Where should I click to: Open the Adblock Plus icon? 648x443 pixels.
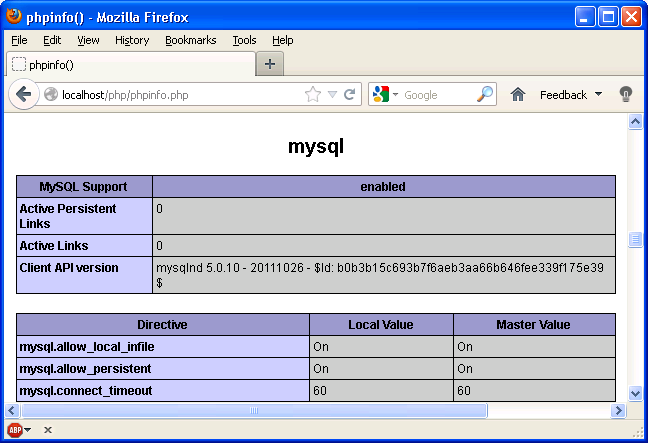15,430
